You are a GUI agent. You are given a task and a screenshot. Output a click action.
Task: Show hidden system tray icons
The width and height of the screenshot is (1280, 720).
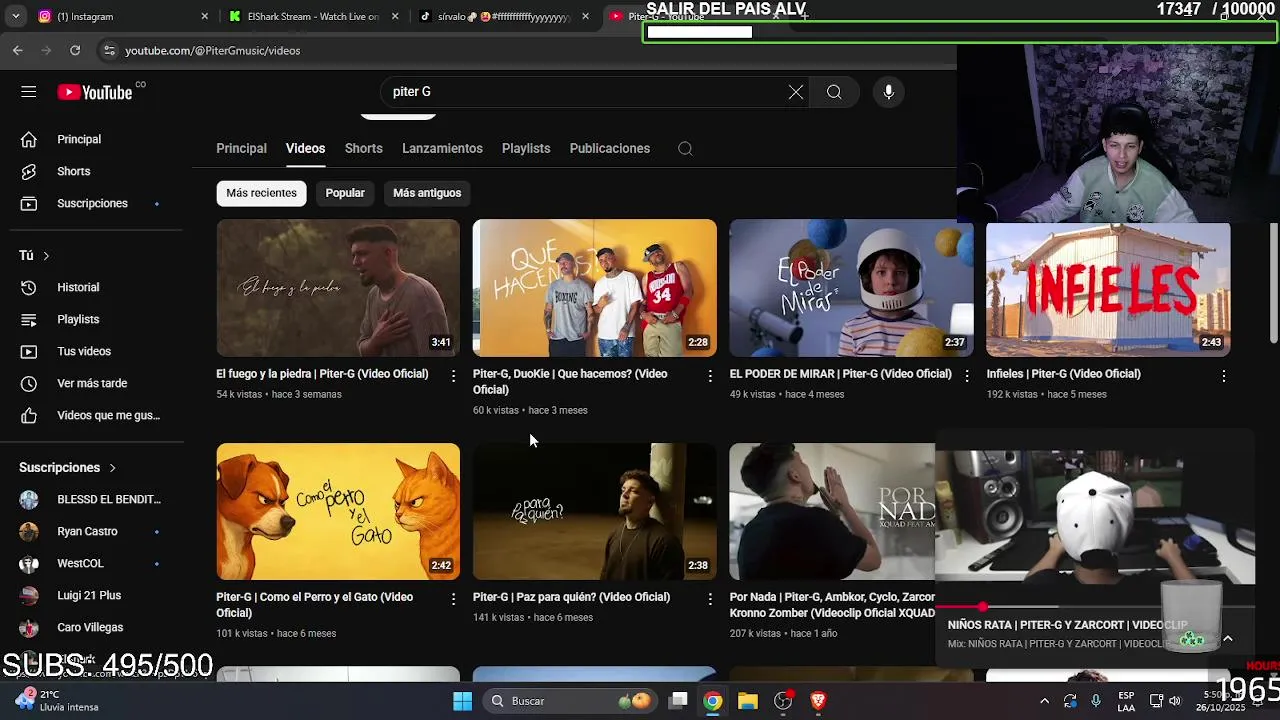1044,701
